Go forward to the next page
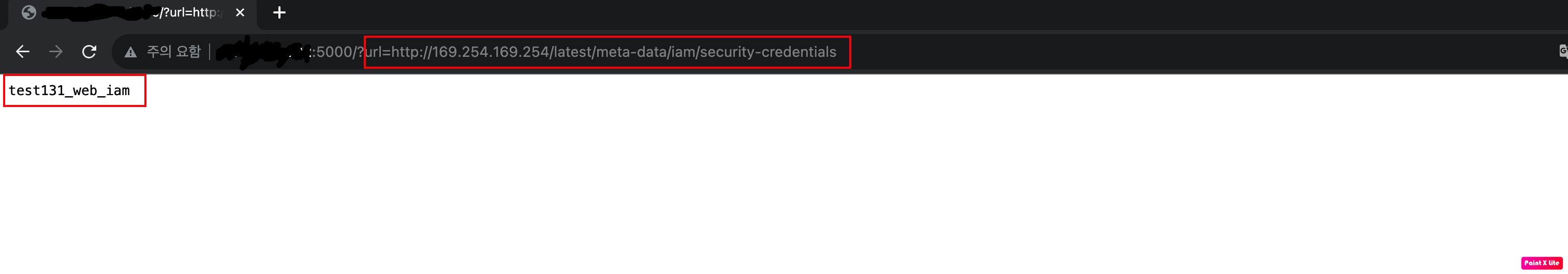The width and height of the screenshot is (1568, 274). click(x=56, y=52)
